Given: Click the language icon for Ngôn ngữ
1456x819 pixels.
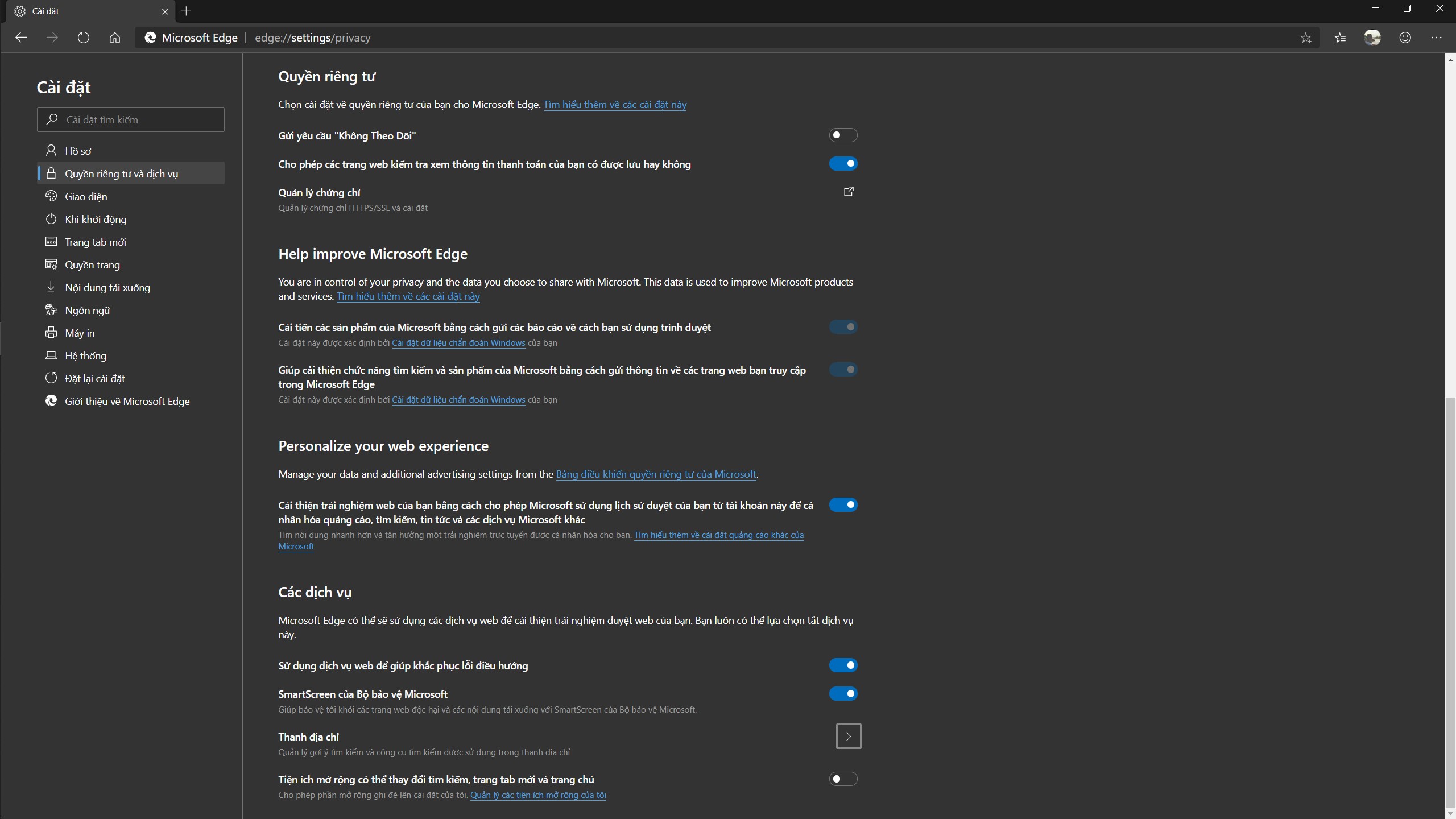Looking at the screenshot, I should pos(51,310).
